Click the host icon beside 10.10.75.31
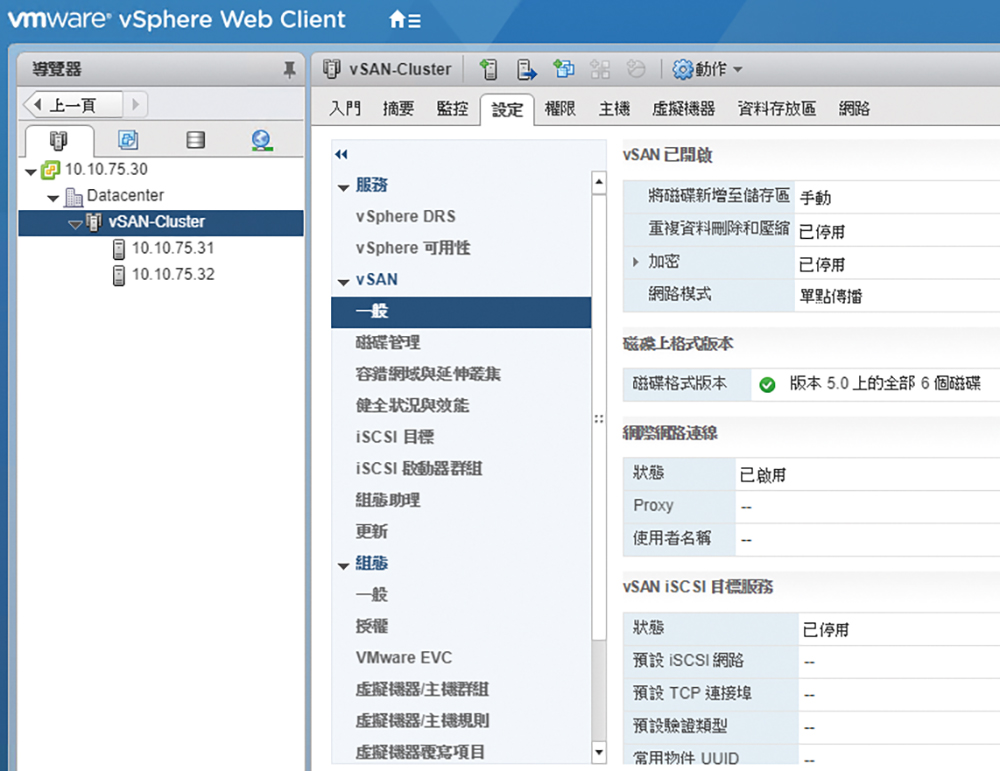This screenshot has height=771, width=1000. point(119,249)
